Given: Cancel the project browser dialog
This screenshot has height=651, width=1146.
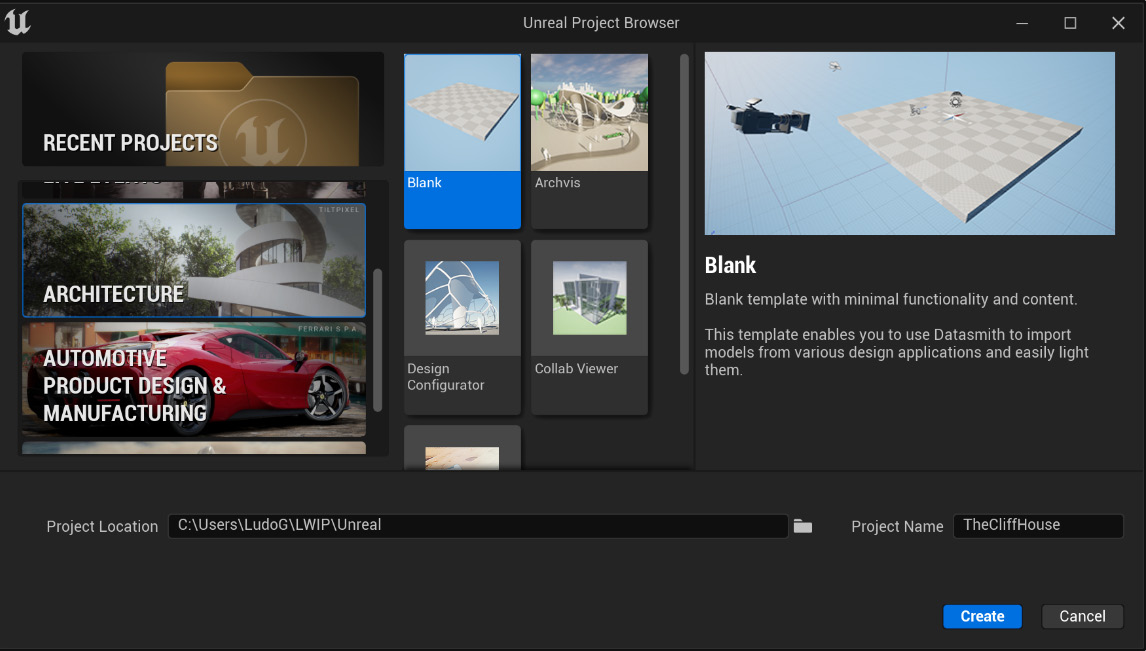Looking at the screenshot, I should [x=1082, y=617].
